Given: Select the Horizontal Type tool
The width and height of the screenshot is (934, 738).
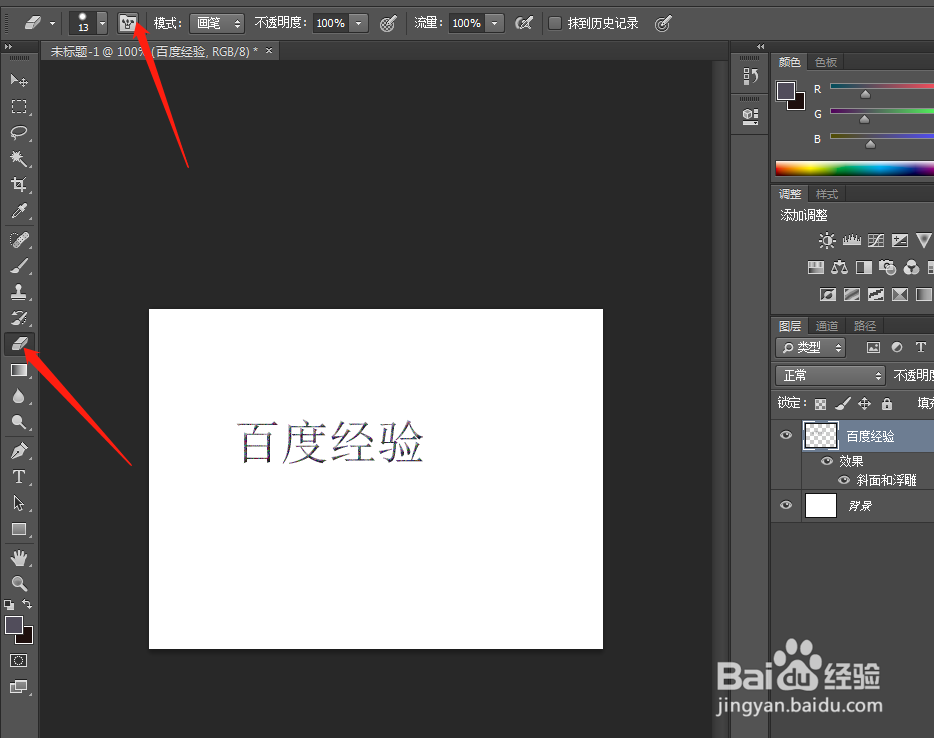Looking at the screenshot, I should 19,477.
